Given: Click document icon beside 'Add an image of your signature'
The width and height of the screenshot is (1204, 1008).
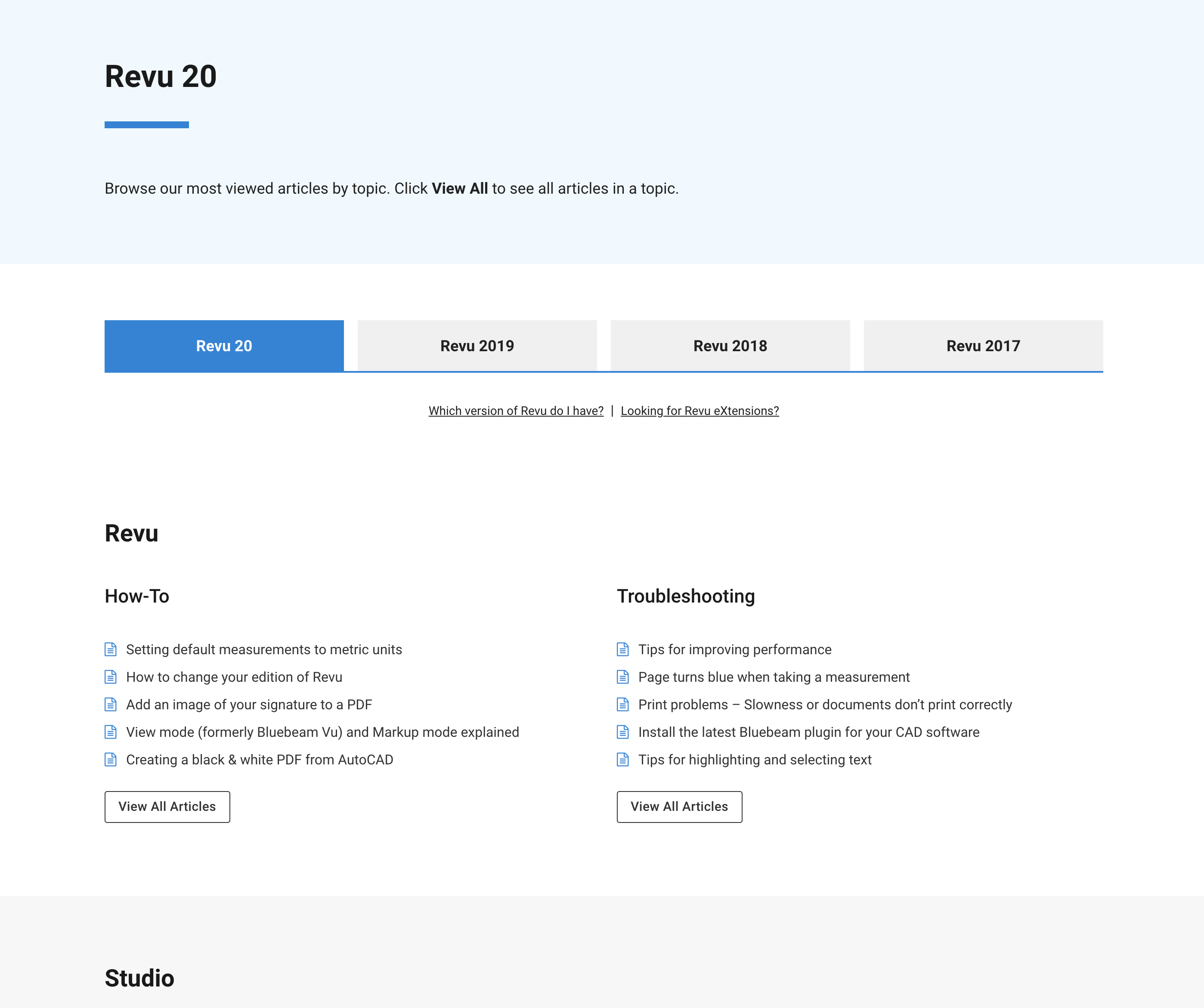Looking at the screenshot, I should point(111,704).
